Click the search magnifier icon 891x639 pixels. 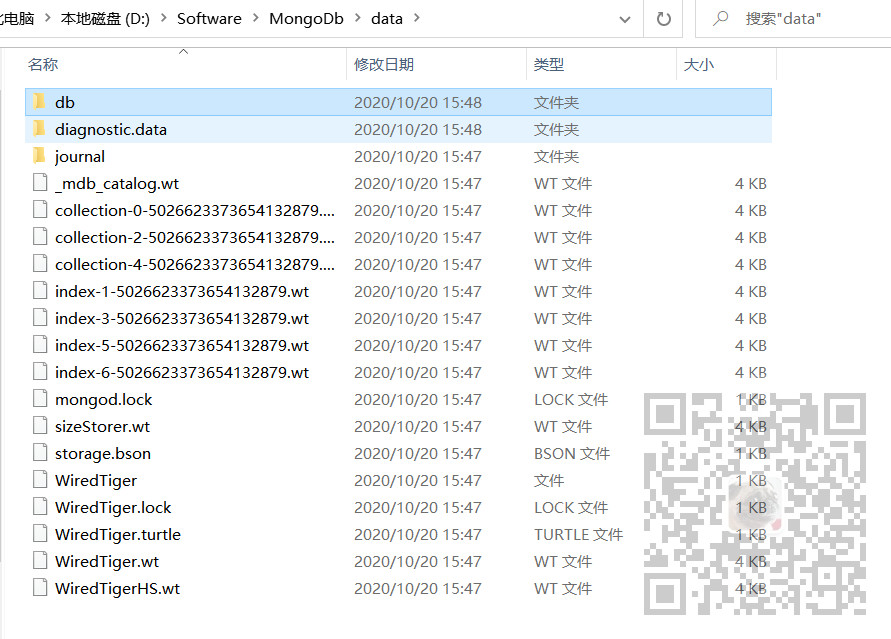point(721,18)
